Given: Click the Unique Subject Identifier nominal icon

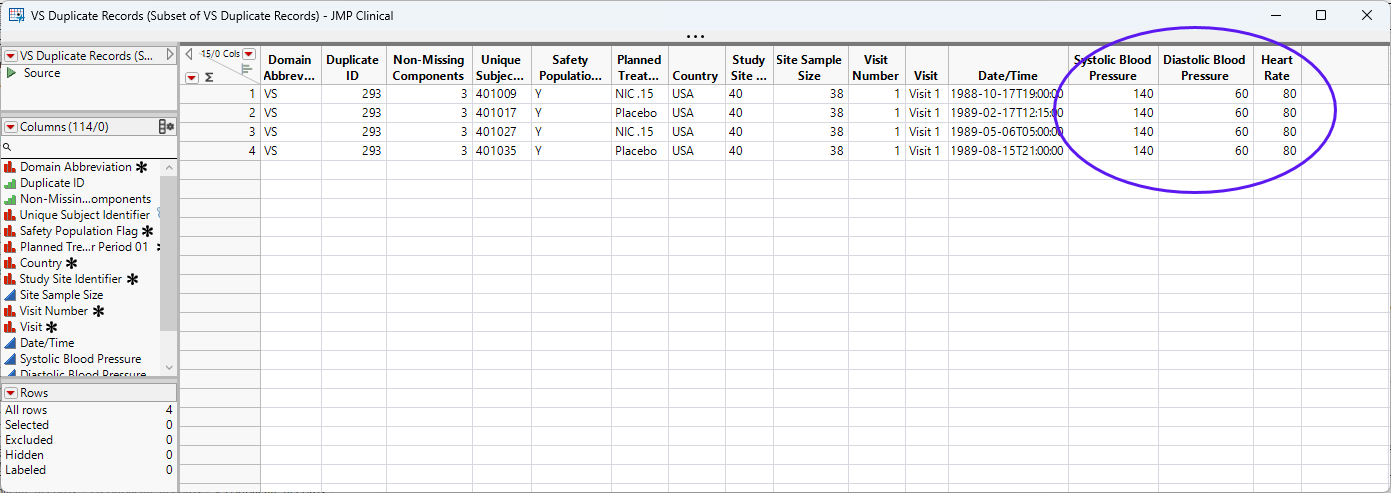Looking at the screenshot, I should click(11, 215).
